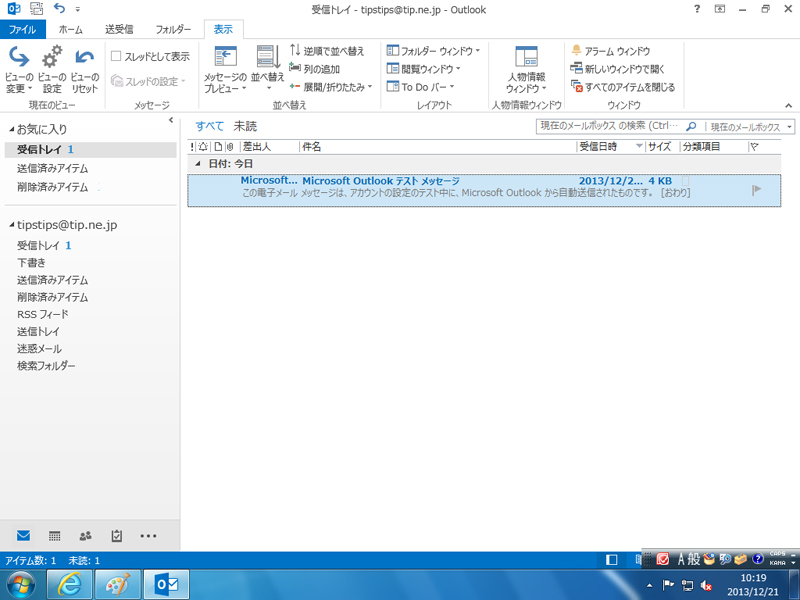The image size is (800, 600).
Task: Click 列の追加 (Add Columns)
Action: click(314, 68)
